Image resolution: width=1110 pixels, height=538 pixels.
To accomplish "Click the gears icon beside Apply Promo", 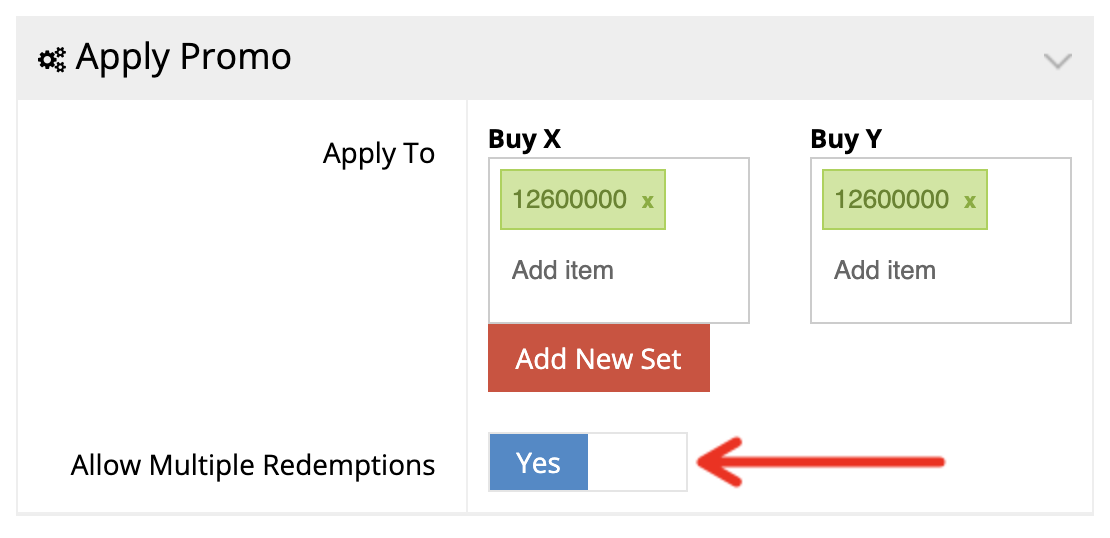I will click(x=51, y=59).
